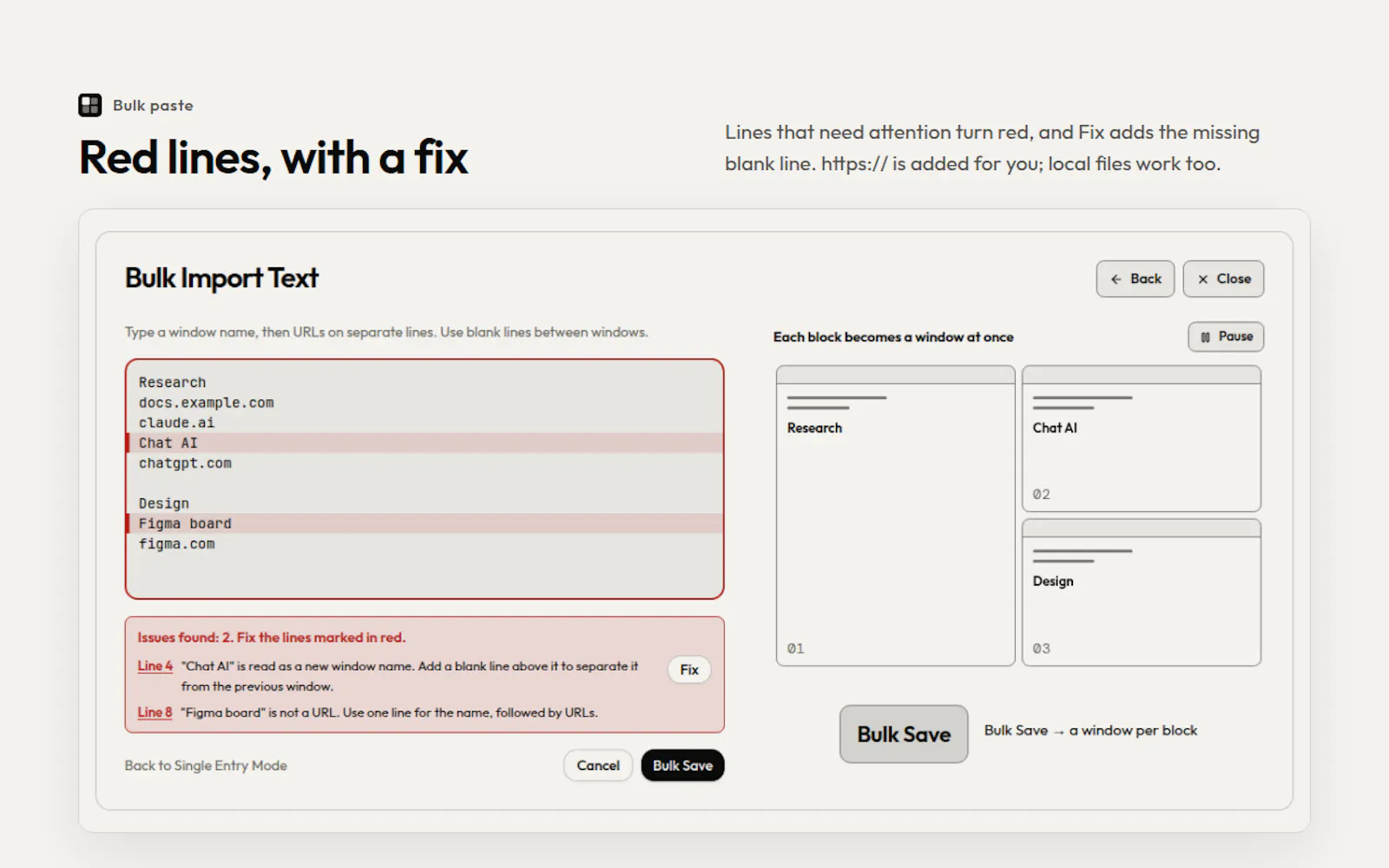Click the black Bulk Save button
Image resolution: width=1389 pixels, height=868 pixels.
[682, 766]
